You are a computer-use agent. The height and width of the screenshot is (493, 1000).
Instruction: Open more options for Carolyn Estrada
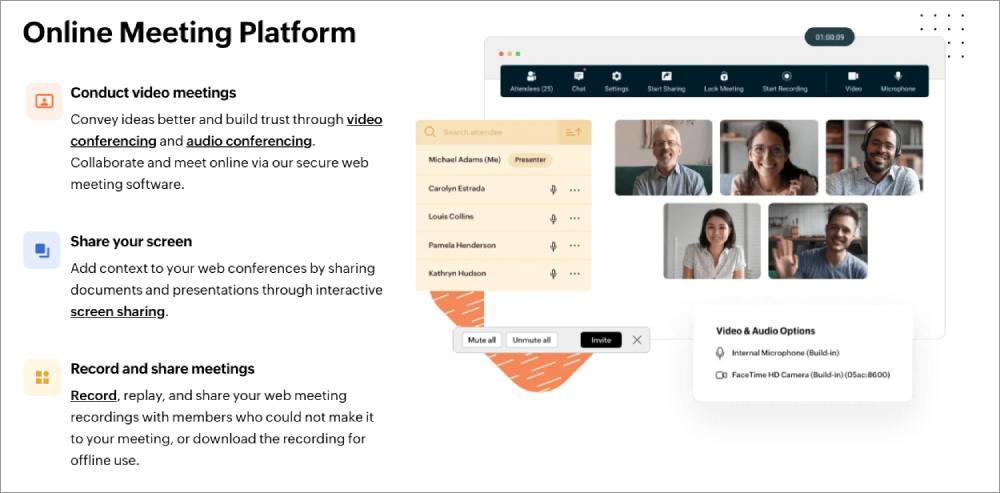575,190
